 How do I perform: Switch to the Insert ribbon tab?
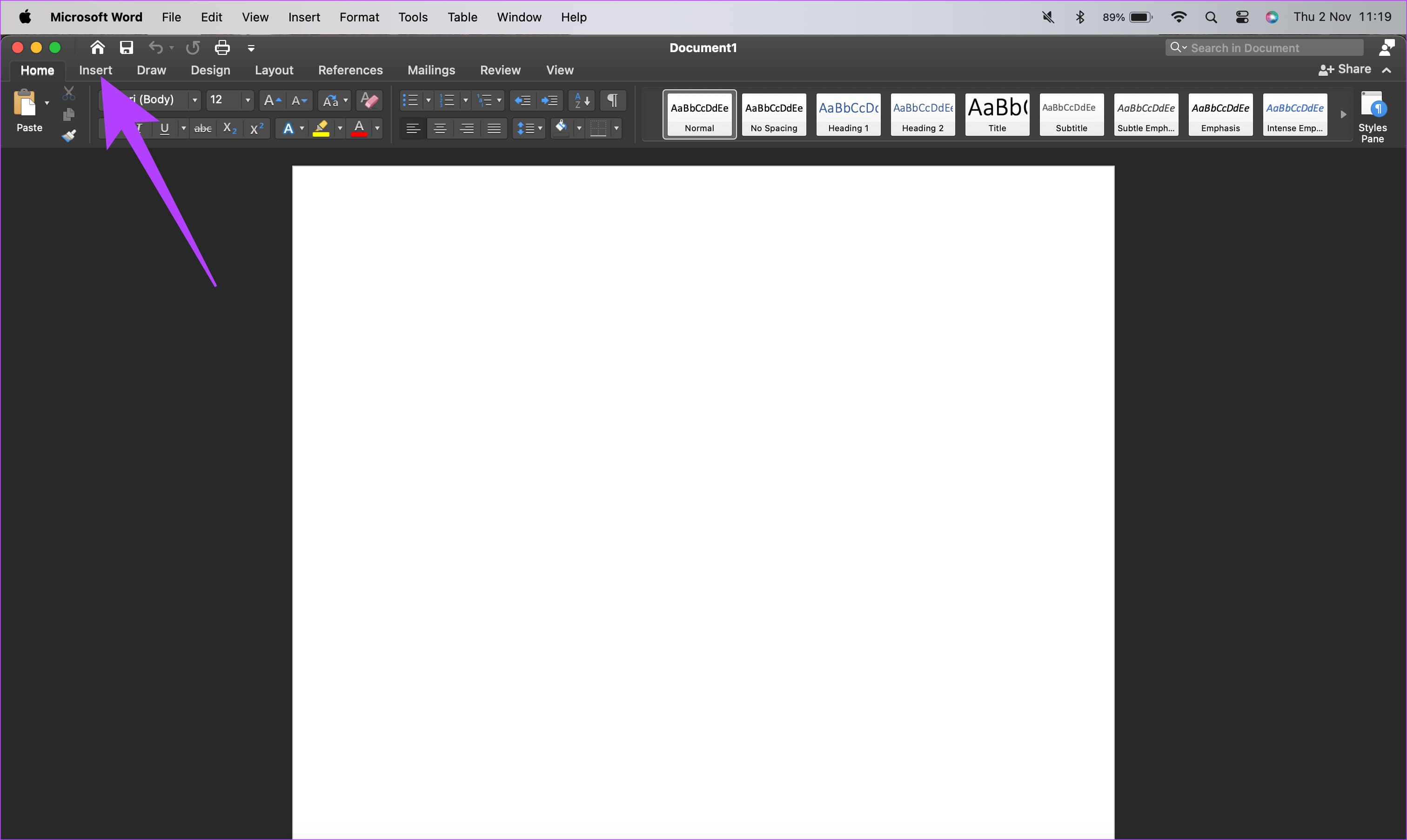click(96, 70)
